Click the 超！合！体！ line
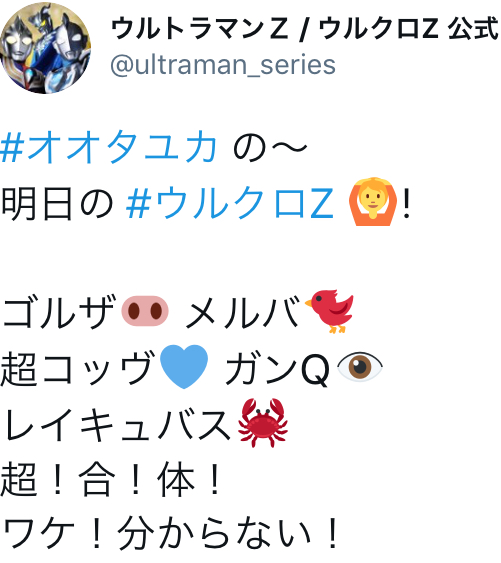501x563 pixels. point(111,479)
